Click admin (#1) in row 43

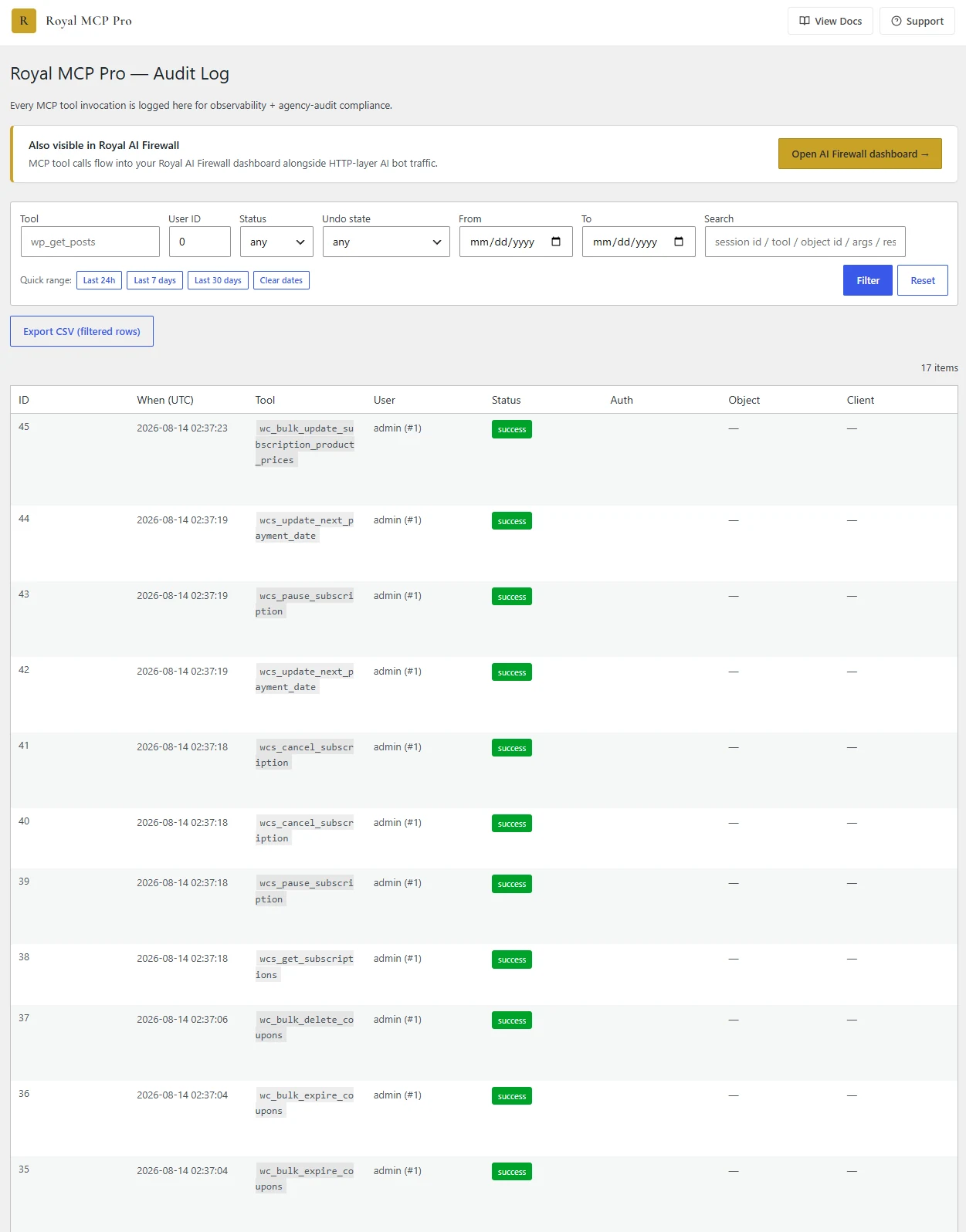pos(398,596)
